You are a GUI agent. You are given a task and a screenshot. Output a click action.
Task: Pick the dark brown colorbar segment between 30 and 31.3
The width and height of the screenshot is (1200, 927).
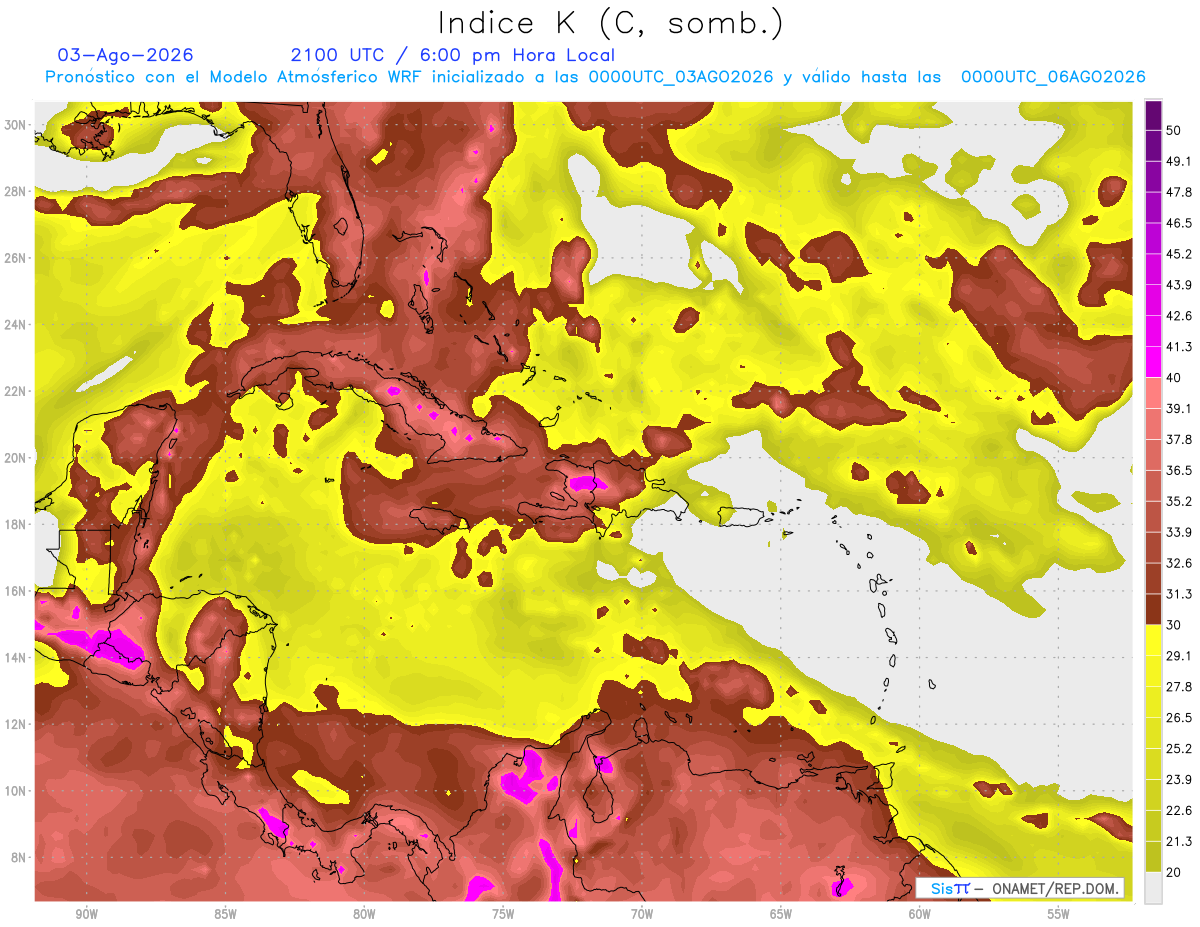[x=1153, y=609]
